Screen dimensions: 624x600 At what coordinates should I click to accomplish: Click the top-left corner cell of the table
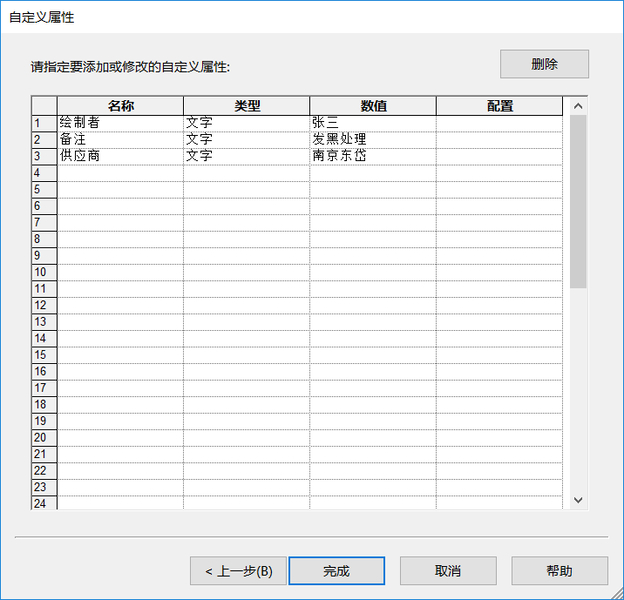point(44,106)
